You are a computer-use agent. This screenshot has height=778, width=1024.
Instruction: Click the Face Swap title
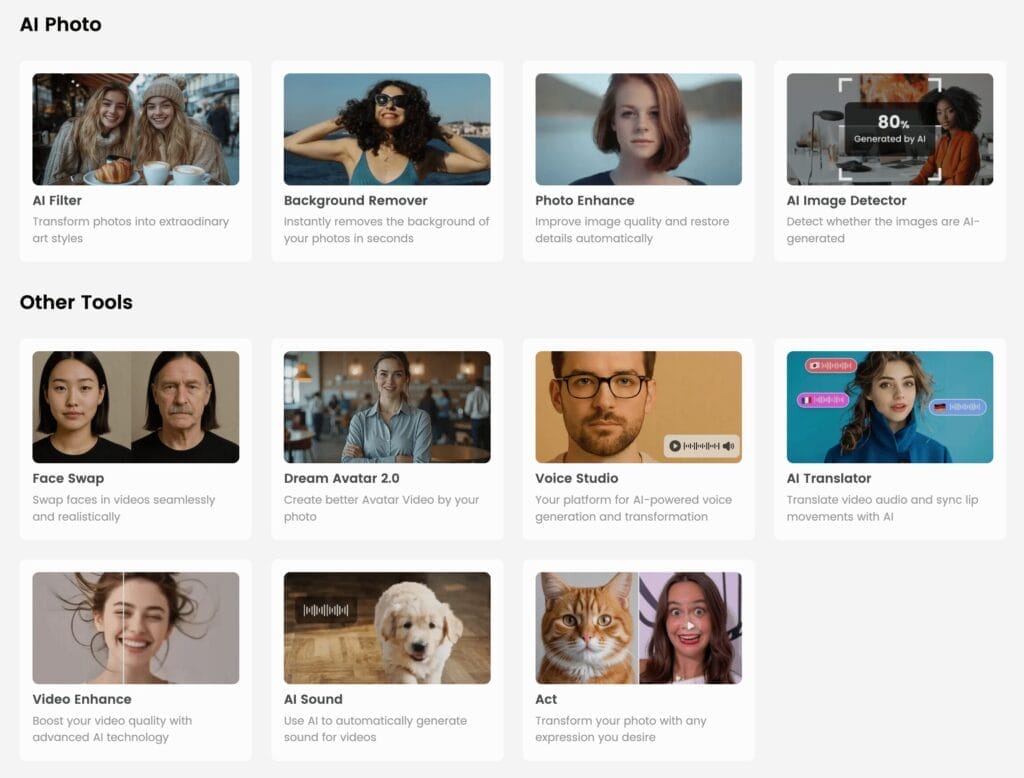coord(69,478)
